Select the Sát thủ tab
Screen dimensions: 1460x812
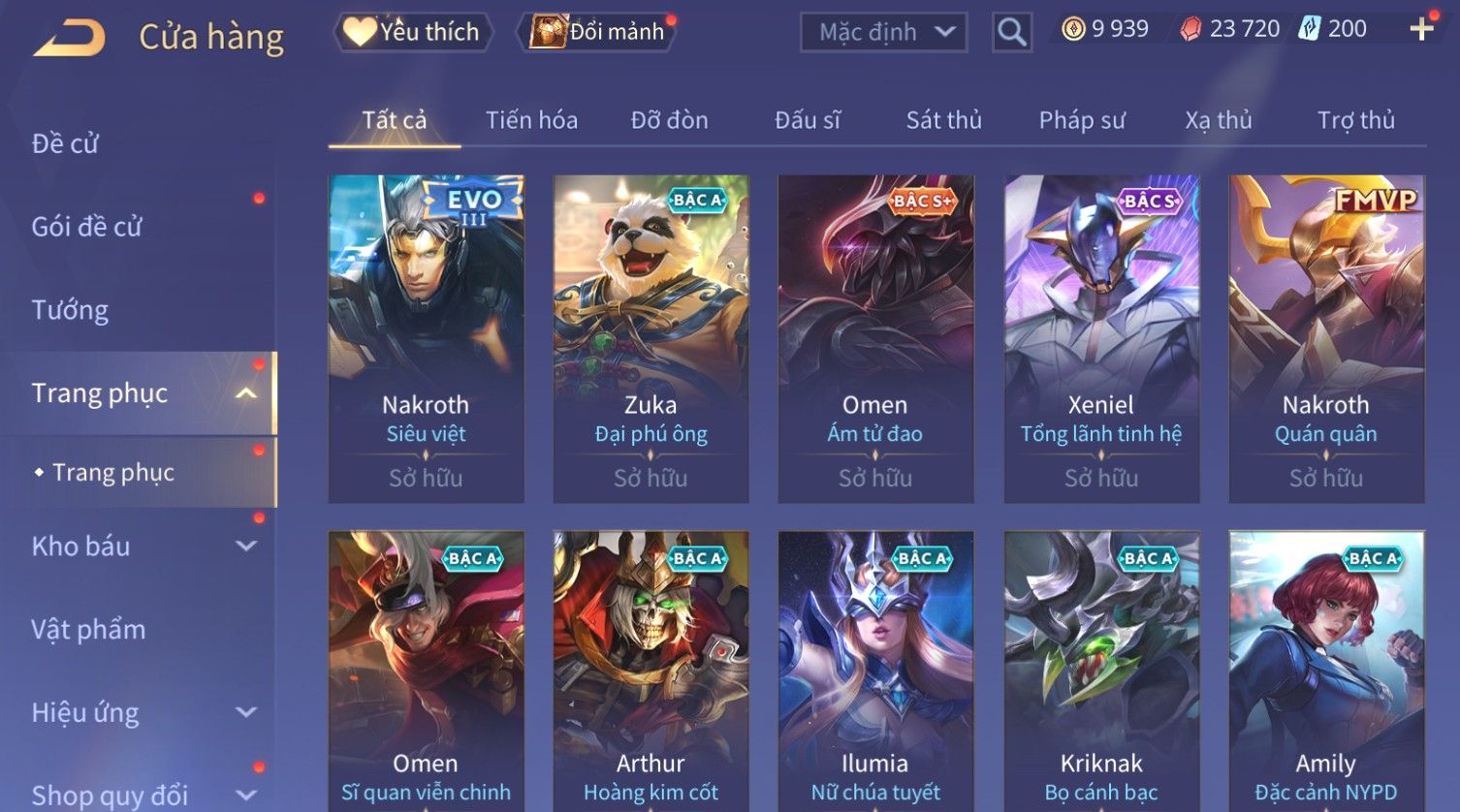944,120
